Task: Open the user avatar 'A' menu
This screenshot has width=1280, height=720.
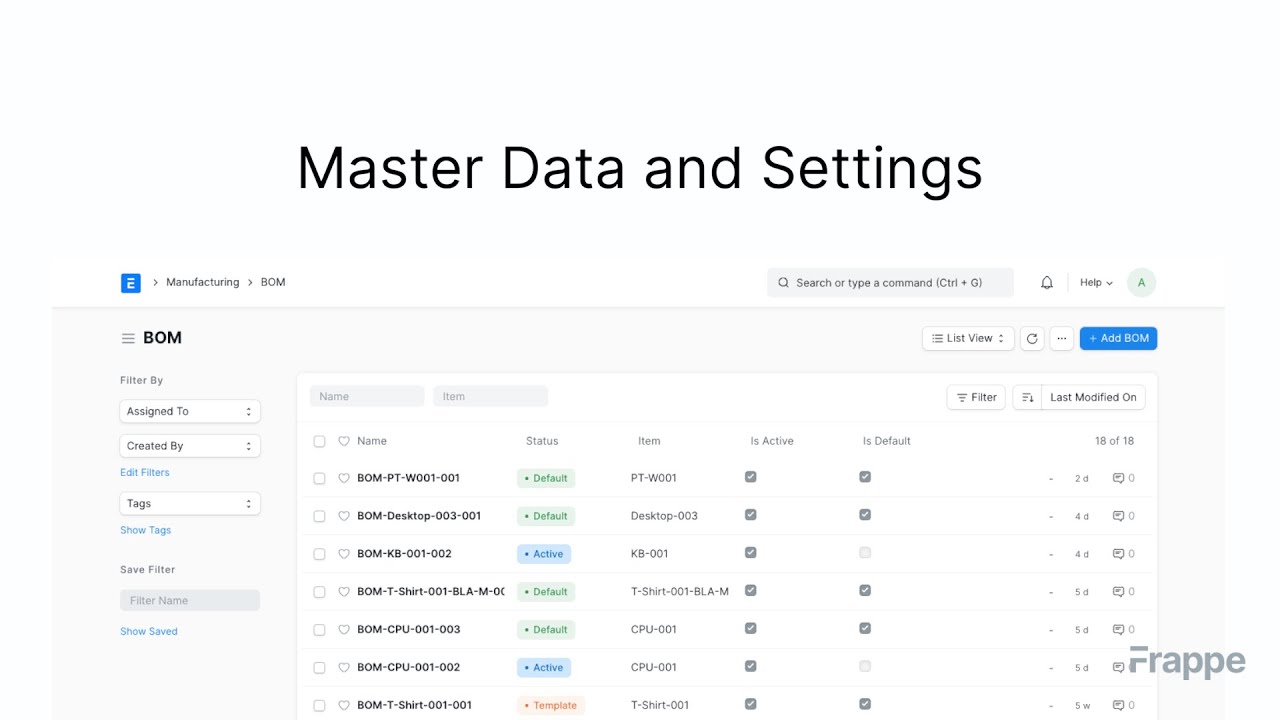Action: click(1141, 283)
